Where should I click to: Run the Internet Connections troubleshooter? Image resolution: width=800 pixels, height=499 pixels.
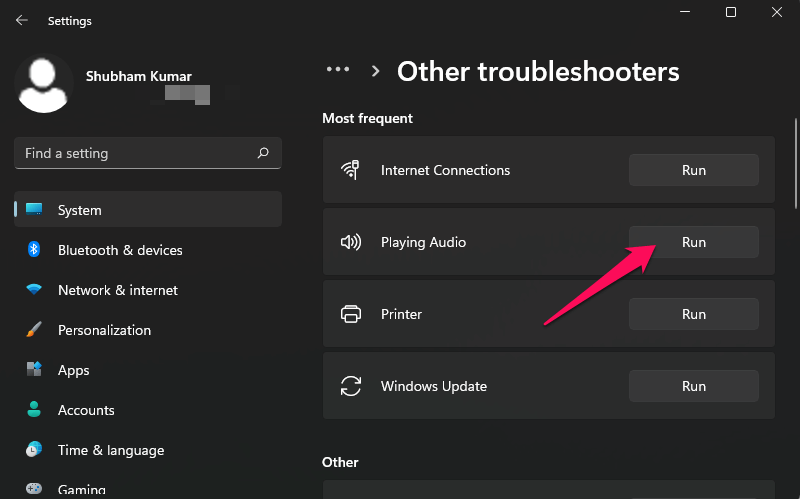[693, 170]
